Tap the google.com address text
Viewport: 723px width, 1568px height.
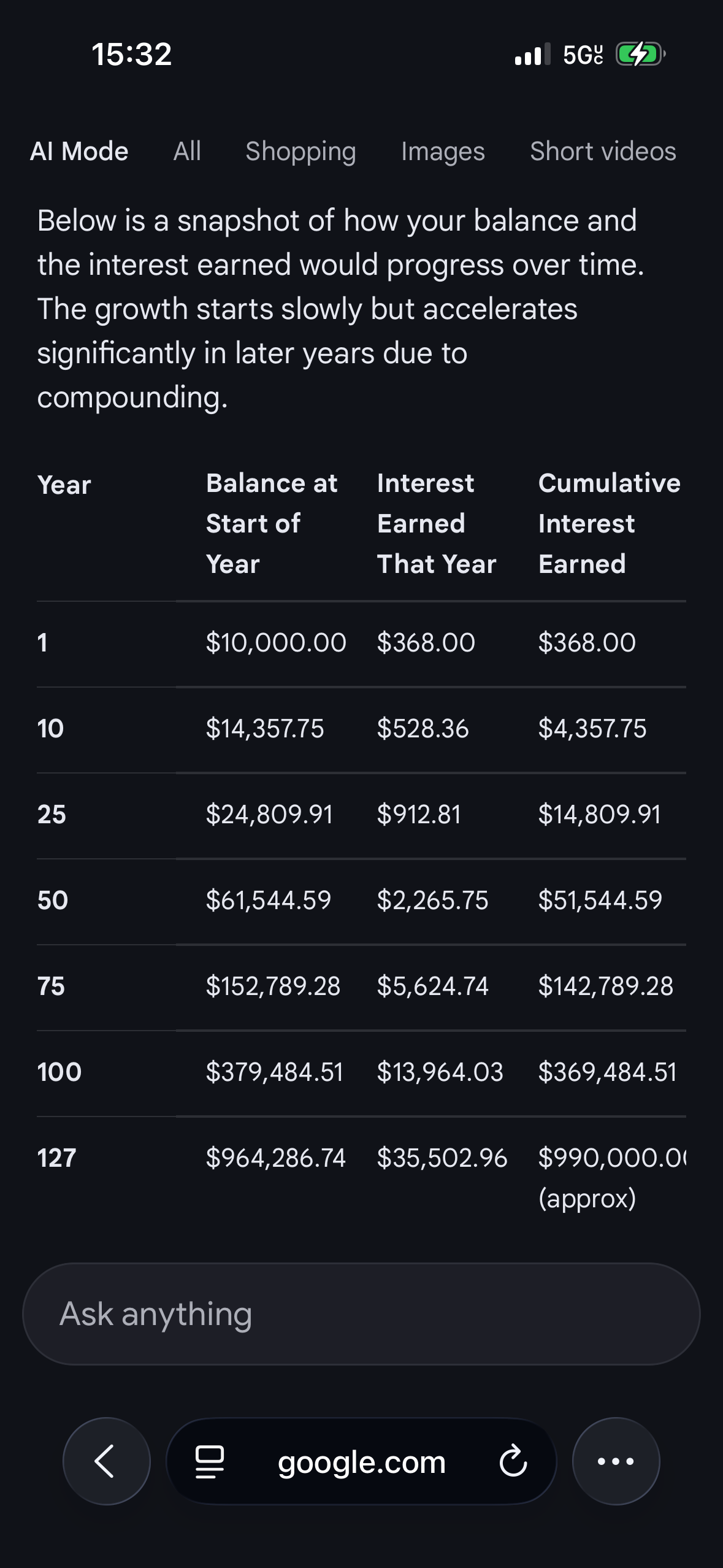pos(361,1462)
